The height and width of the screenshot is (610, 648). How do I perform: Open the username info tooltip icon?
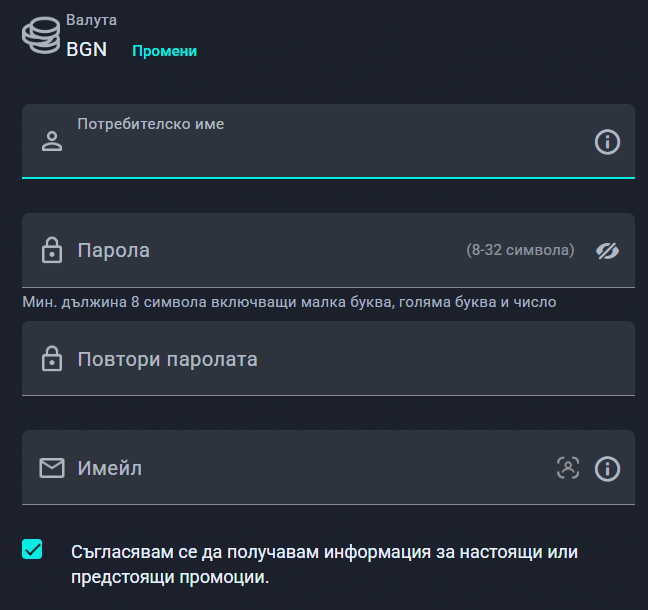pyautogui.click(x=607, y=142)
